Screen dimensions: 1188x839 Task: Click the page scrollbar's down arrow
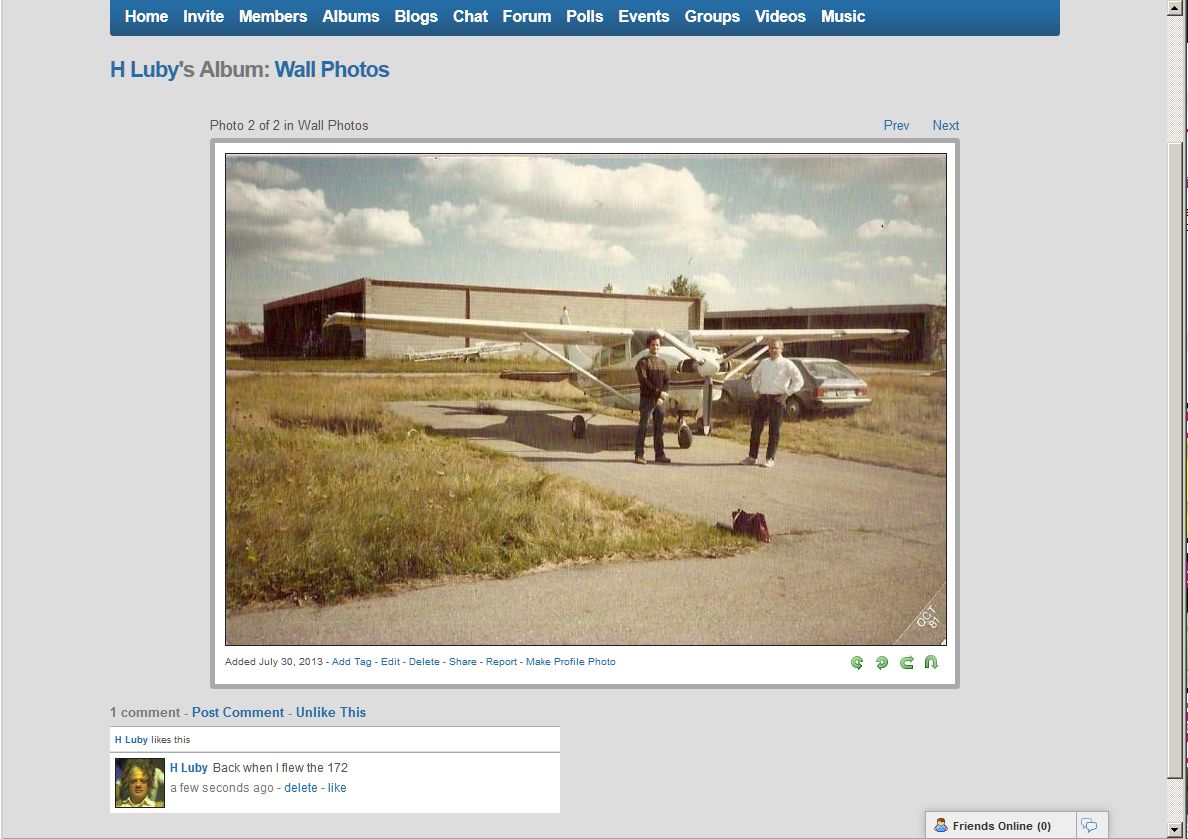(x=1175, y=829)
